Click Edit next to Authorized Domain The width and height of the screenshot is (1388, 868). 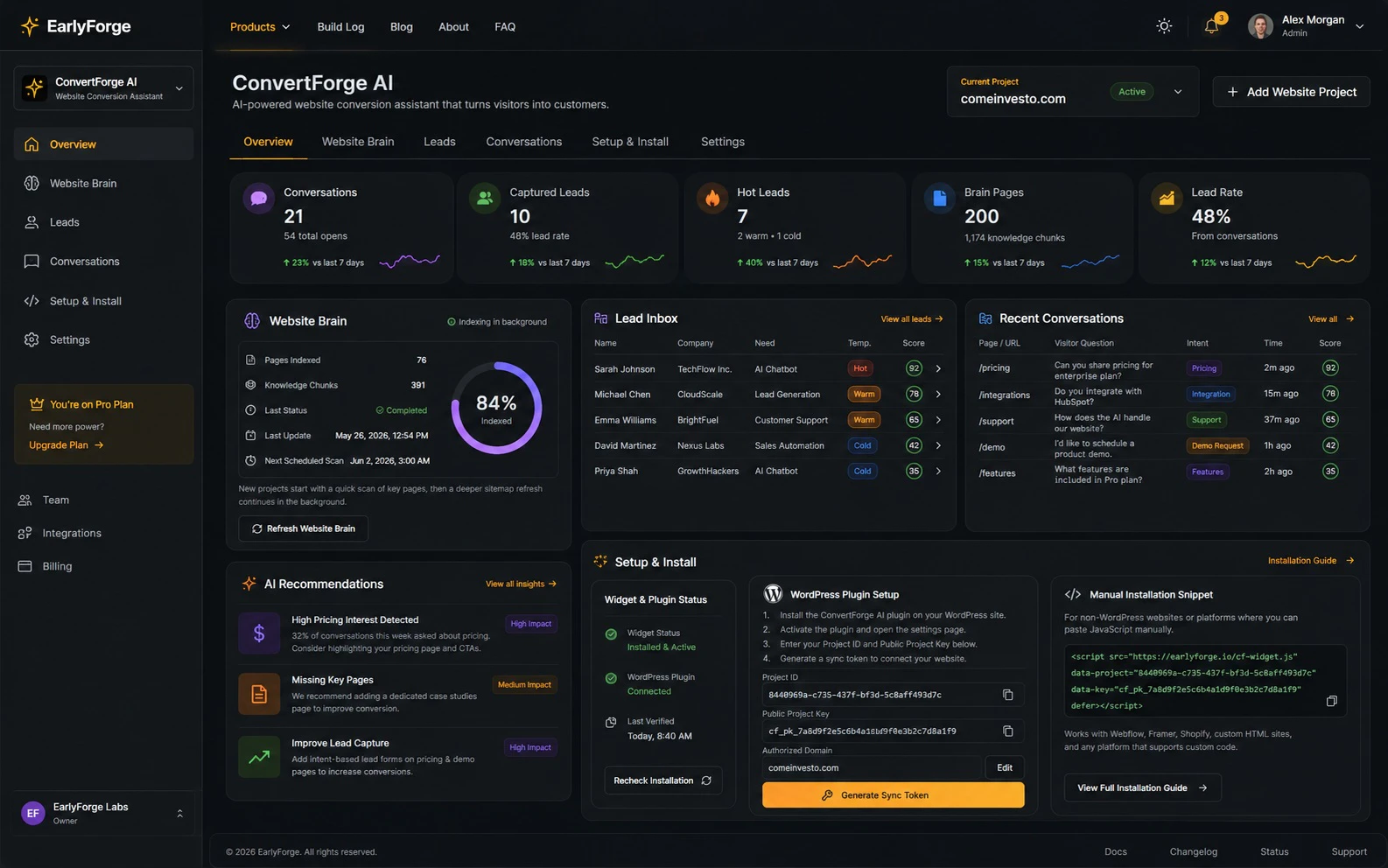pyautogui.click(x=1005, y=768)
